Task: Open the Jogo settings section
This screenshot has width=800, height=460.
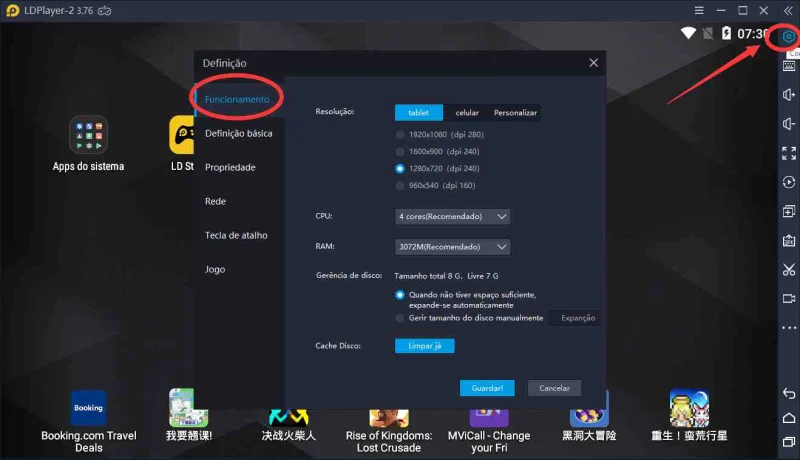Action: 215,269
